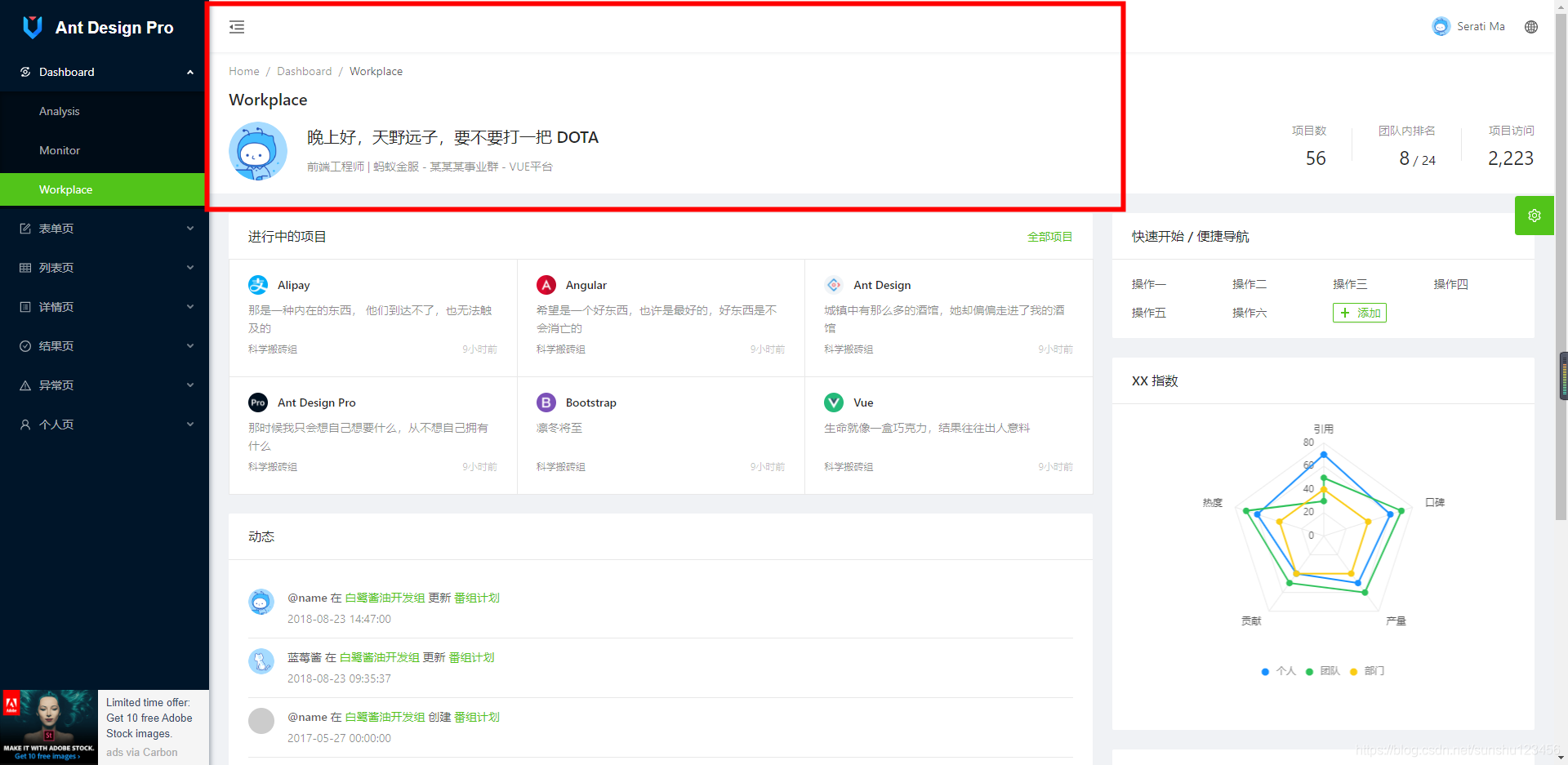This screenshot has height=765, width=1568.
Task: Toggle the 个人 legend item in radar chart
Action: 1278,671
